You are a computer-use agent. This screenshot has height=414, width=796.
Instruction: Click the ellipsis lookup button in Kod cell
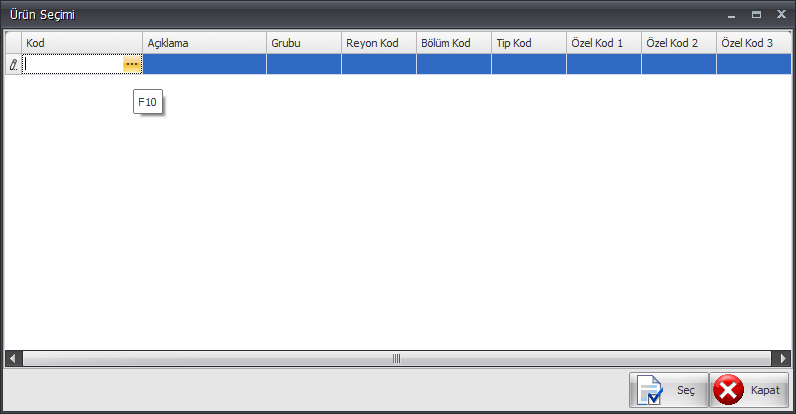point(131,64)
